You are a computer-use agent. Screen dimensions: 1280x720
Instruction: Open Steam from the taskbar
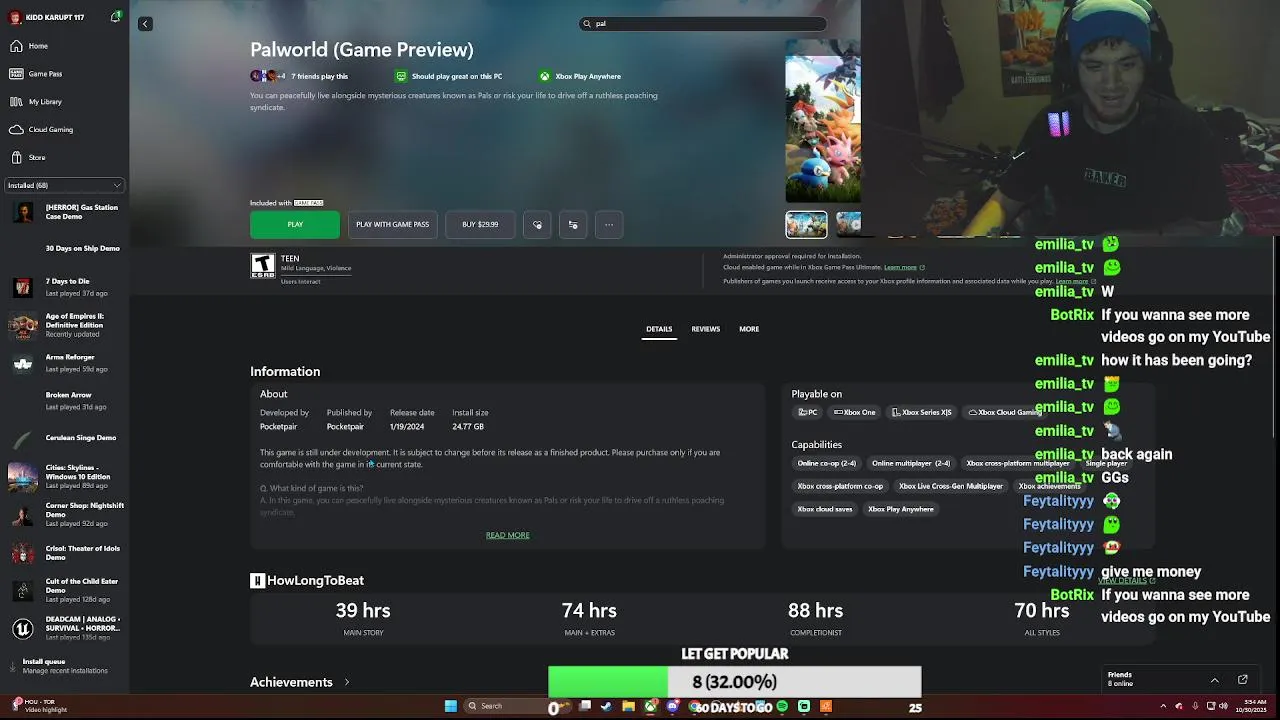(x=607, y=706)
